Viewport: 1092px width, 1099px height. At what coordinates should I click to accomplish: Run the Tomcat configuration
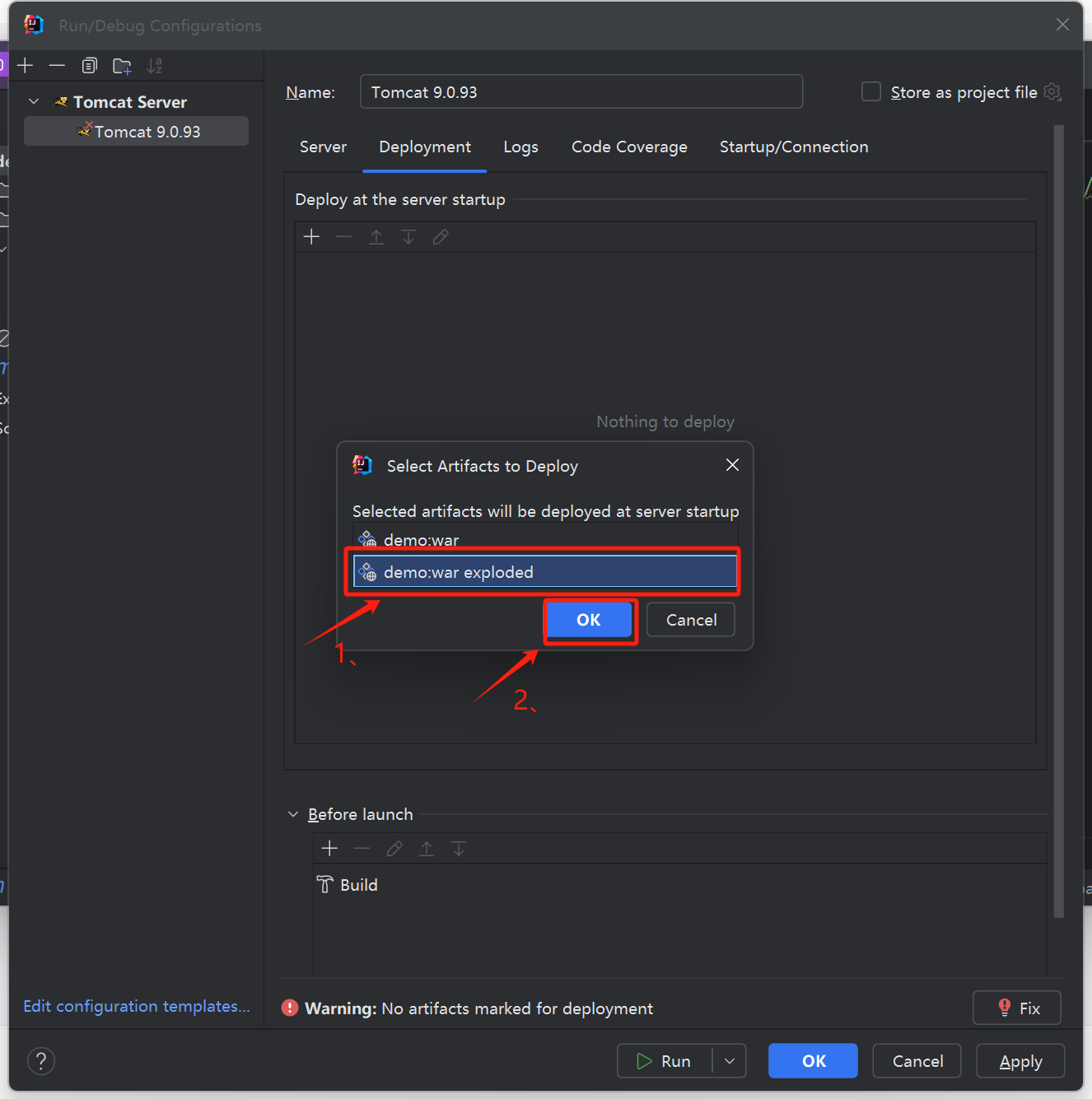pos(665,1061)
